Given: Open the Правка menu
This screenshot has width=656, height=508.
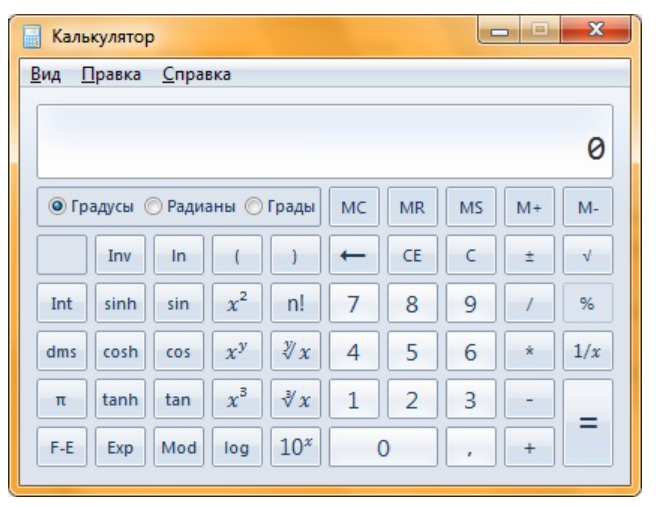Looking at the screenshot, I should 111,74.
